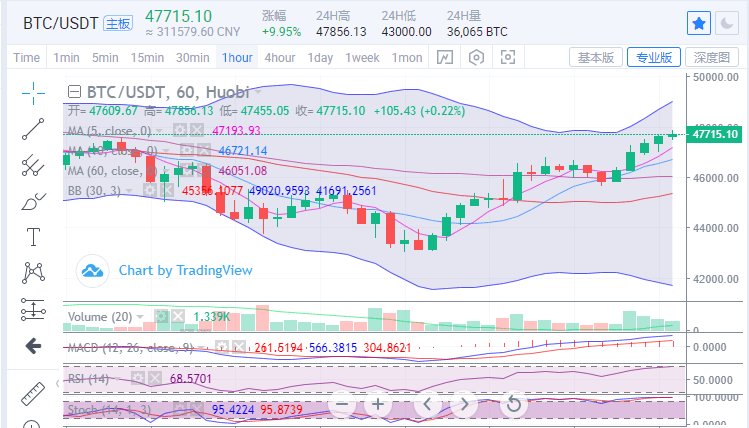
Task: Expand the MACD (12, 26, close, 9) dropdown arrow
Action: tap(202, 348)
